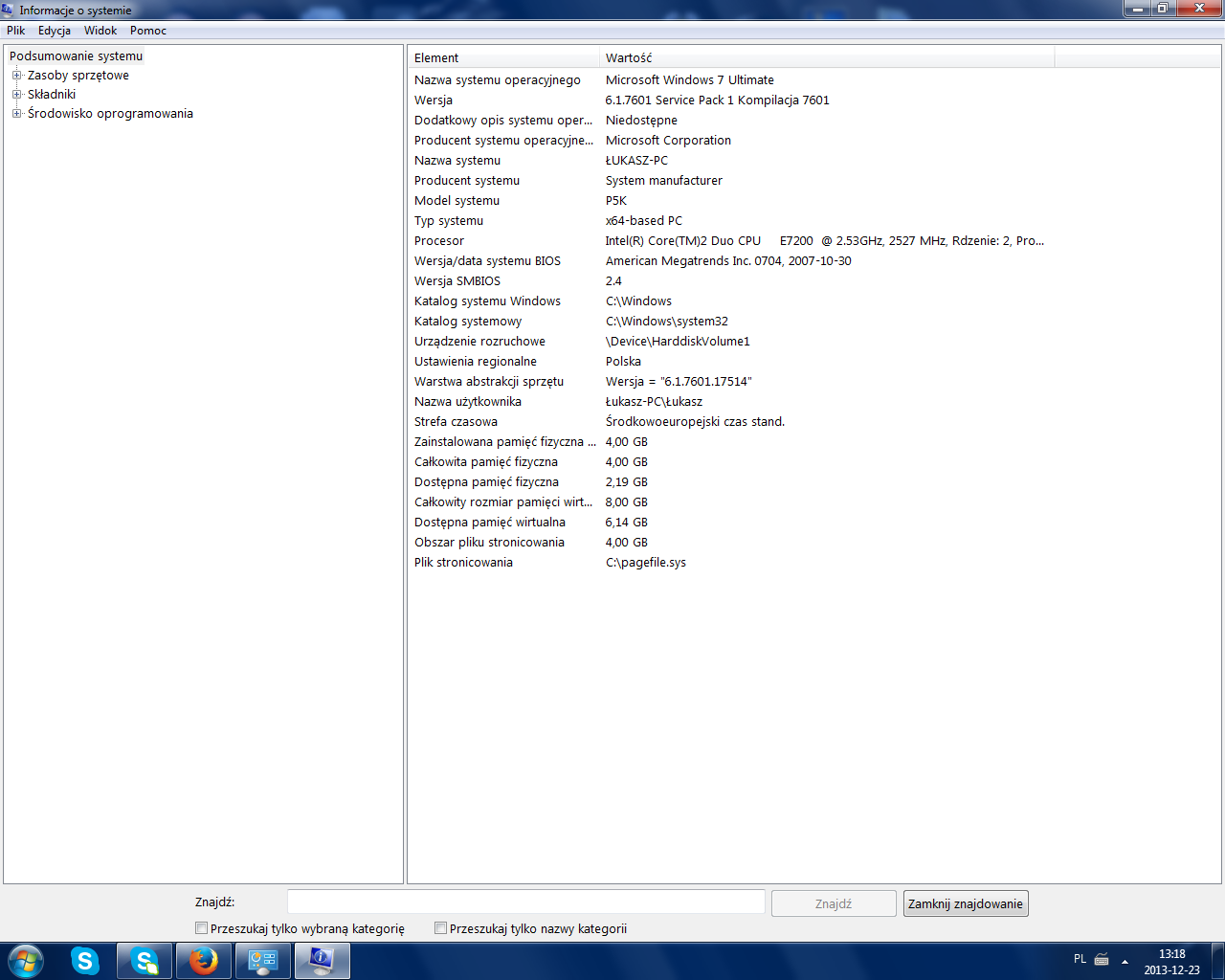Image resolution: width=1225 pixels, height=980 pixels.
Task: Select the Składniki tree item
Action: pyautogui.click(x=52, y=94)
